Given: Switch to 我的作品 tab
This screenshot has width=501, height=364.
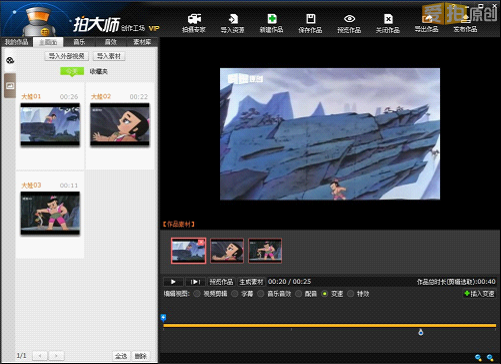Looking at the screenshot, I should click(17, 42).
